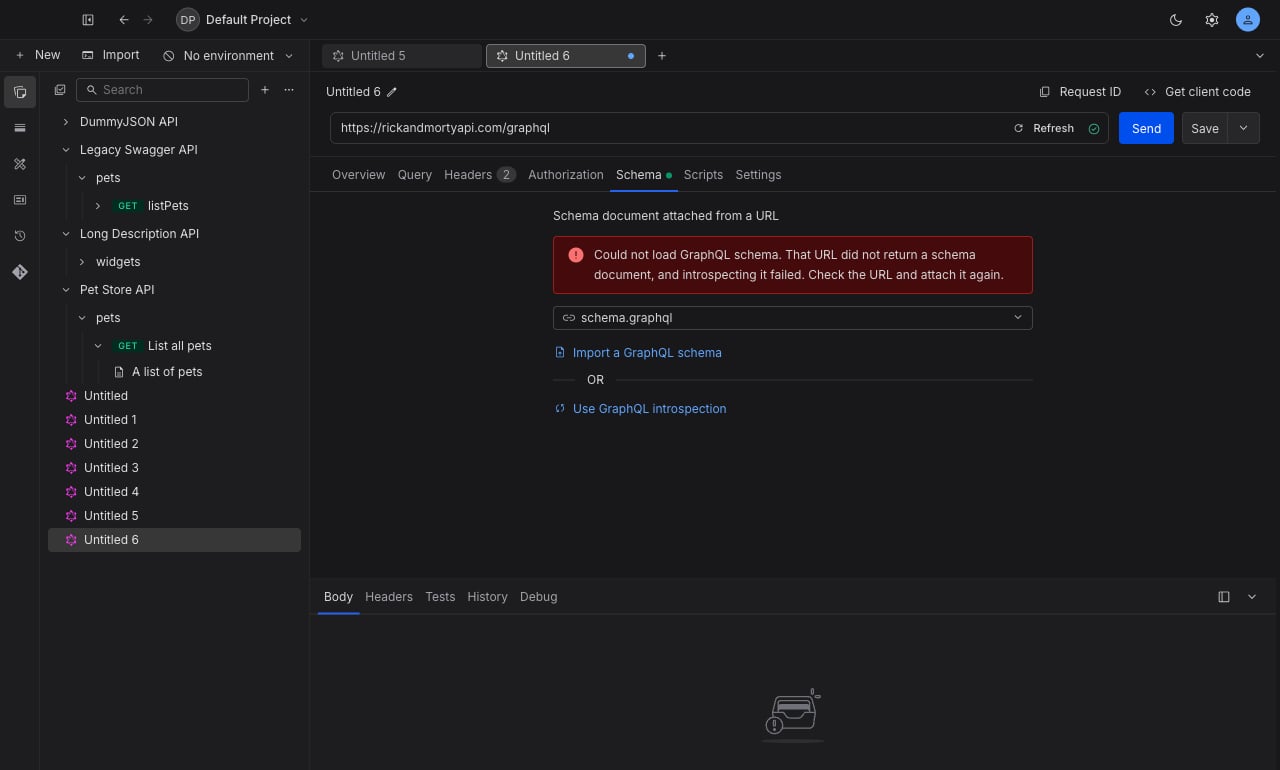Screen dimensions: 1280x770
Task: Collapse the List all pets request
Action: tap(98, 346)
